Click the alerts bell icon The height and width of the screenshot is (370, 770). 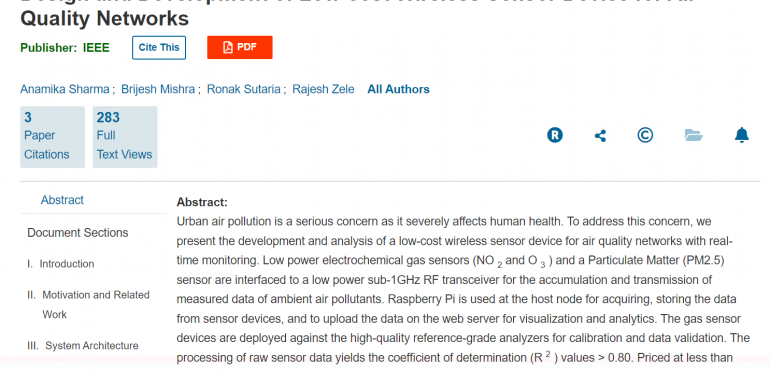click(742, 135)
